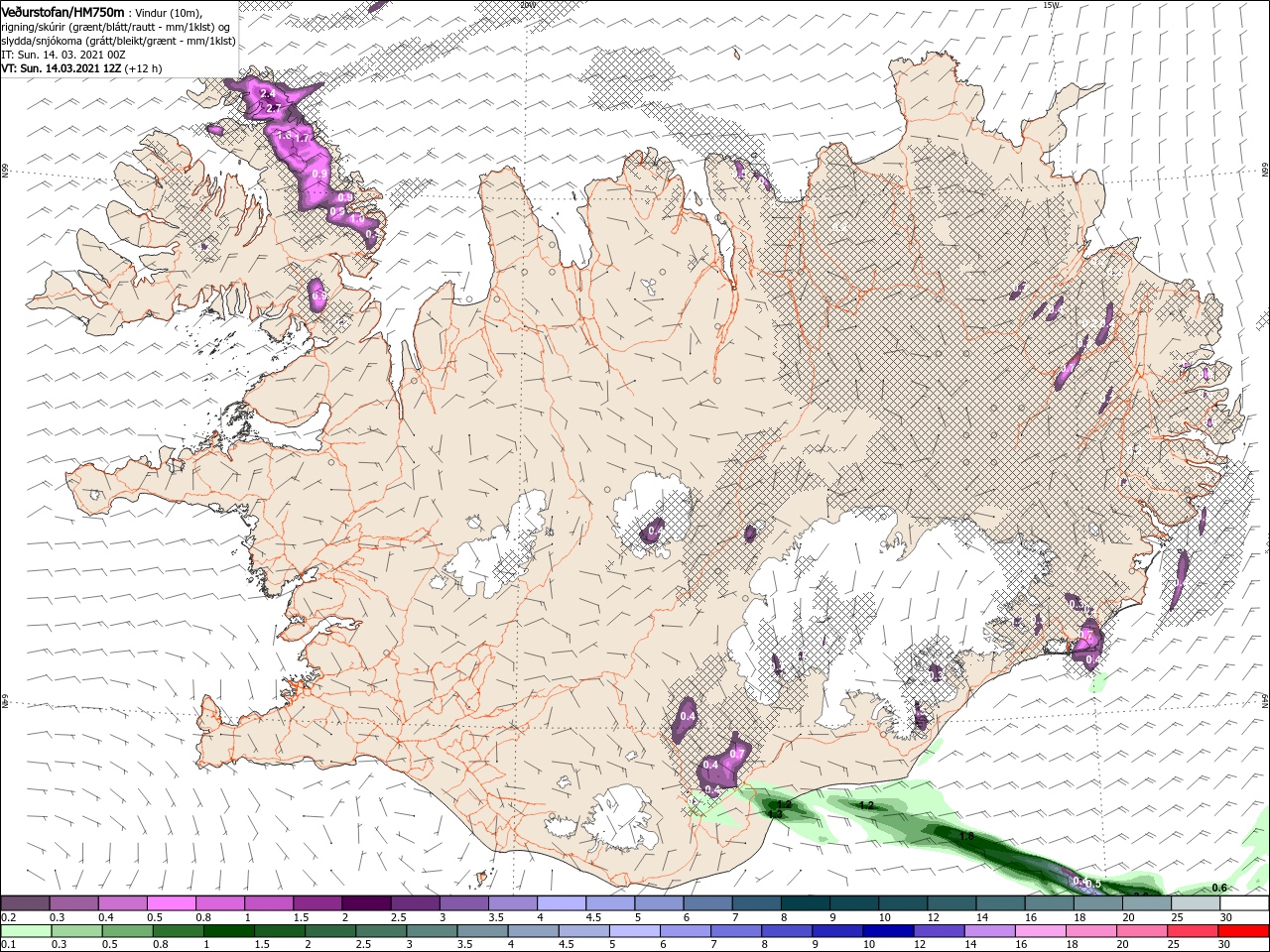Pick the darkest green 1 swatch in rain legend
Viewport: 1270px width, 952px height.
(228, 931)
